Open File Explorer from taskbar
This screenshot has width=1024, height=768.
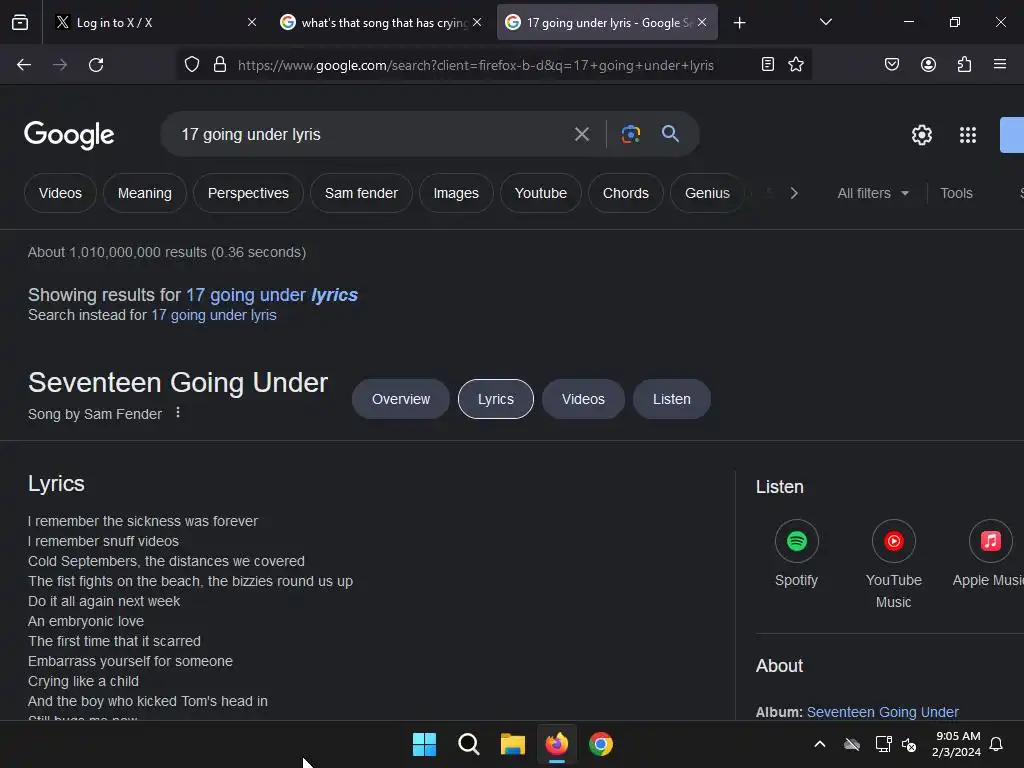coord(513,744)
